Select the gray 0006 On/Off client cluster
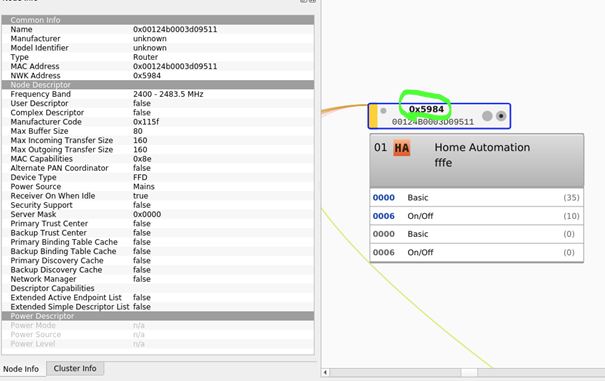The height and width of the screenshot is (381, 605). pyautogui.click(x=476, y=252)
